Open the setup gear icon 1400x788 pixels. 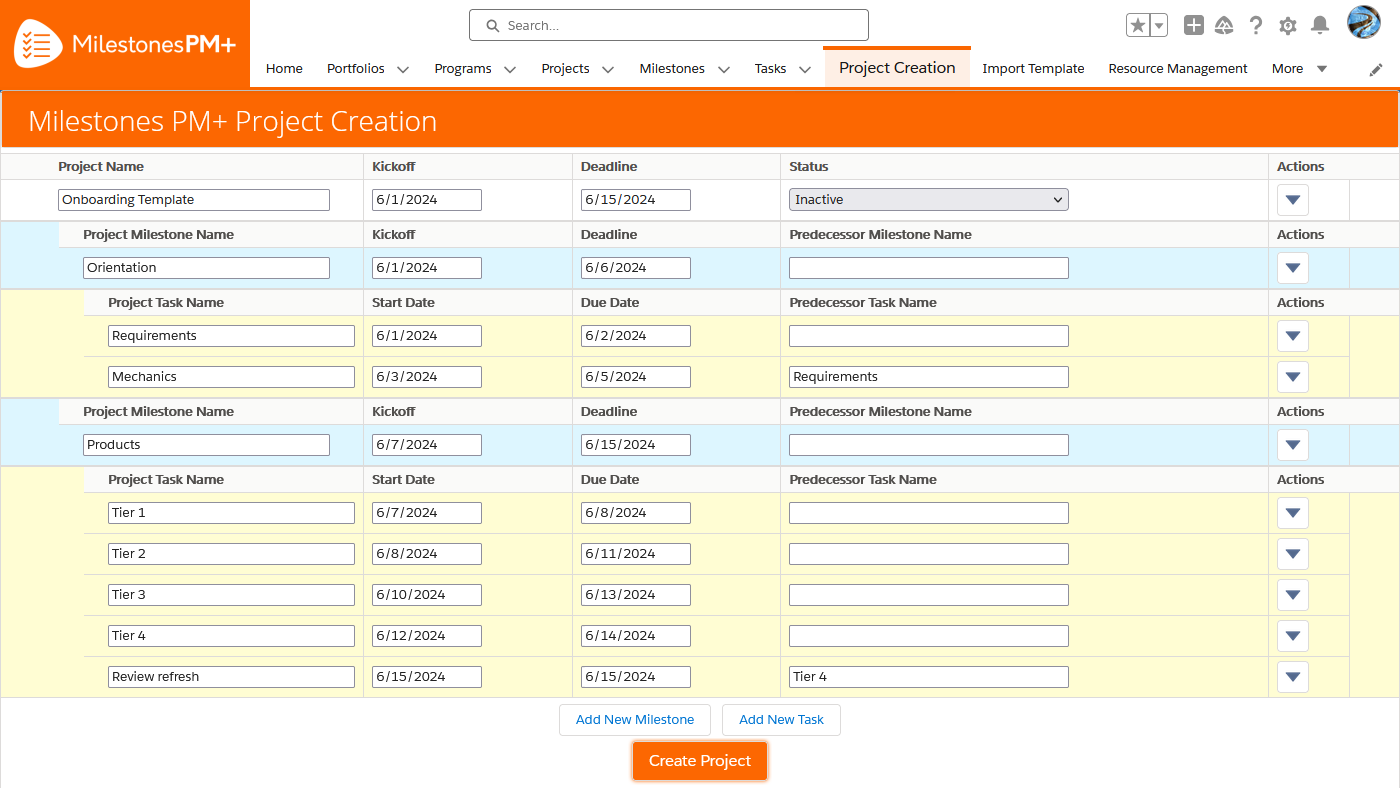(1288, 26)
